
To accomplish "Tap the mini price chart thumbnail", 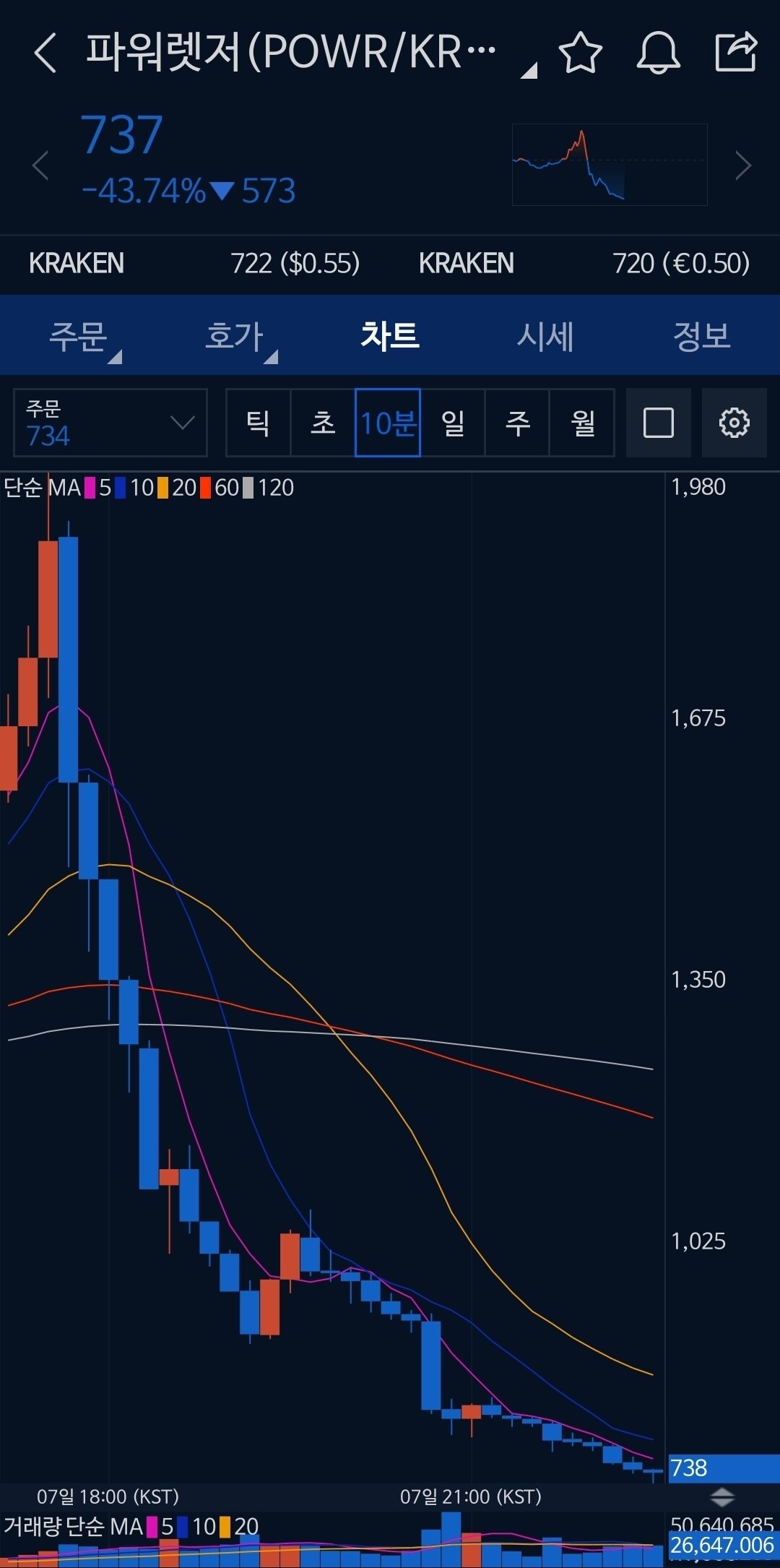I will 609,165.
